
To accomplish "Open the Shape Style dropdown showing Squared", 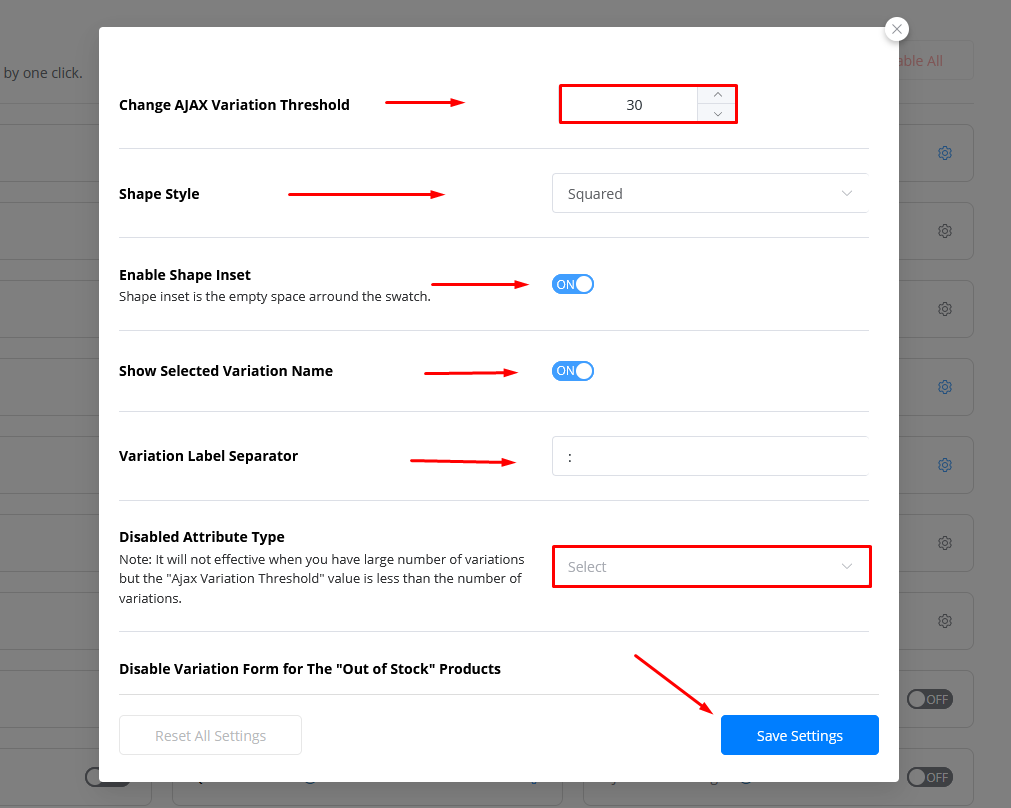I will click(x=700, y=194).
